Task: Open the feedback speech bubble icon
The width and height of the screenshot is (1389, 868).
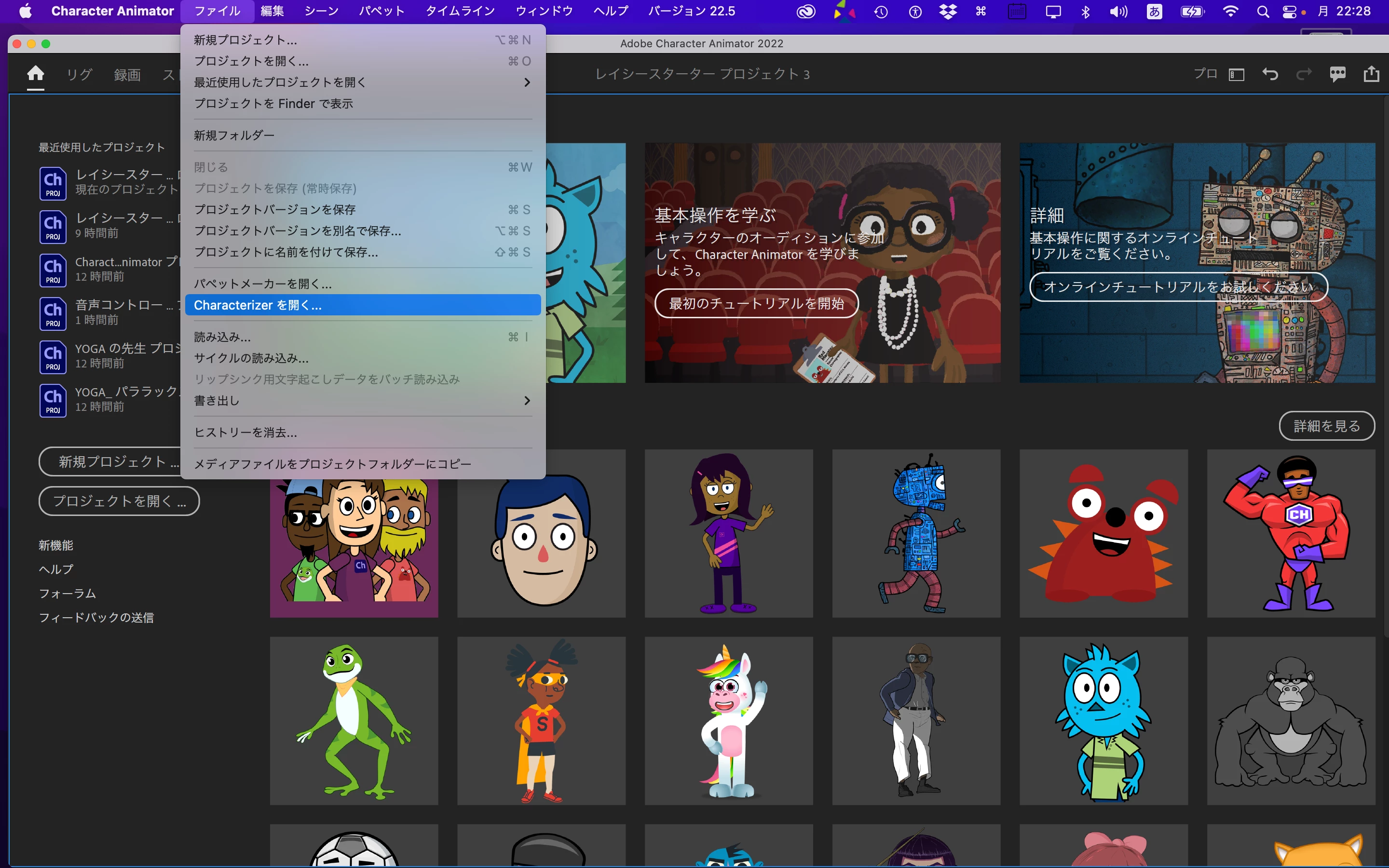Action: coord(1337,74)
